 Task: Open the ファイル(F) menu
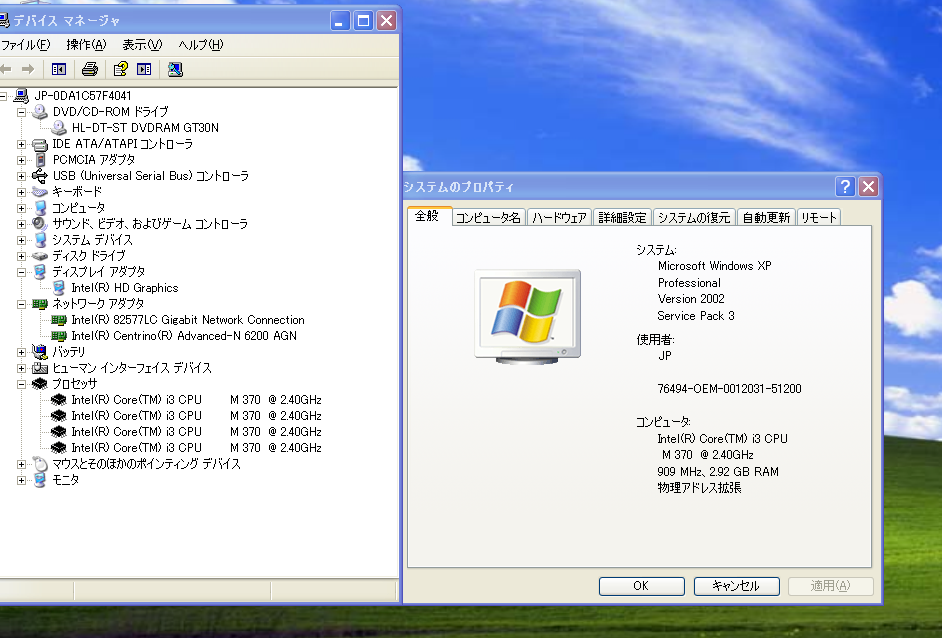click(x=25, y=45)
